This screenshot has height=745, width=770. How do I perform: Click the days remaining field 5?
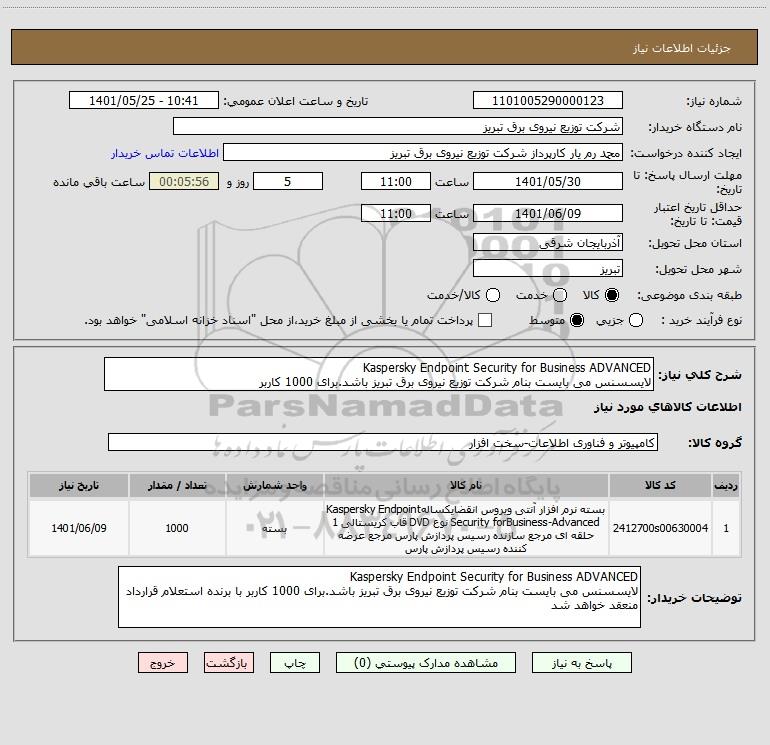coord(288,181)
